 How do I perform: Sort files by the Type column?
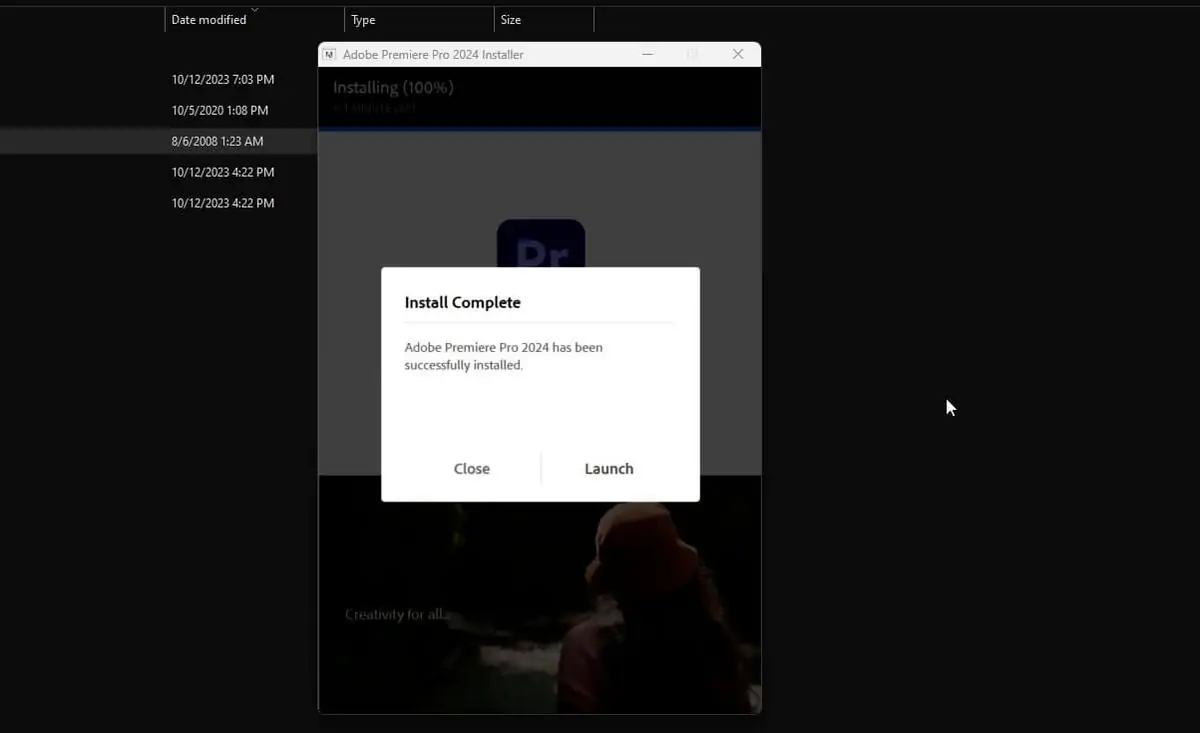[364, 20]
